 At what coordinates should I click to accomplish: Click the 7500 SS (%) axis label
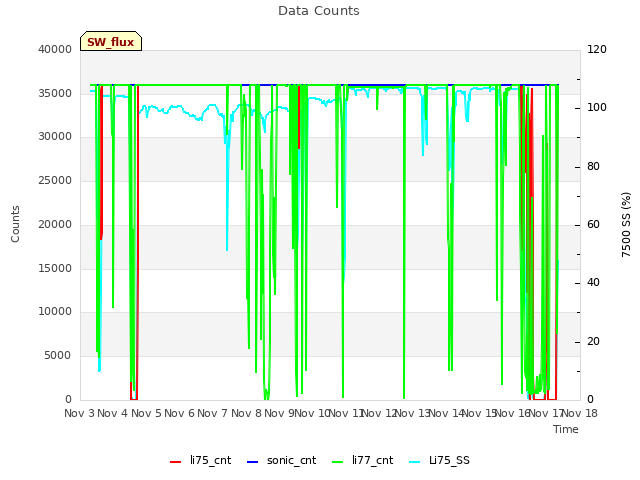(x=626, y=224)
